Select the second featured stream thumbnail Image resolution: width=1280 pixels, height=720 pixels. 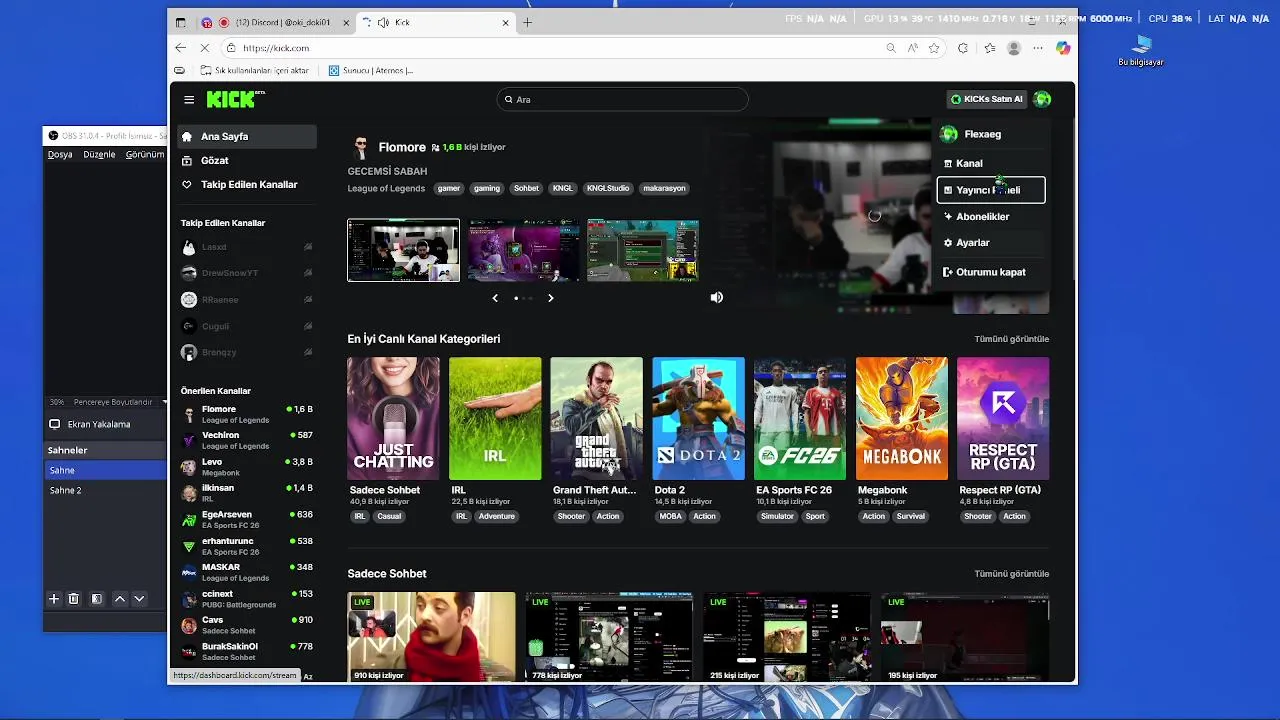pyautogui.click(x=523, y=250)
